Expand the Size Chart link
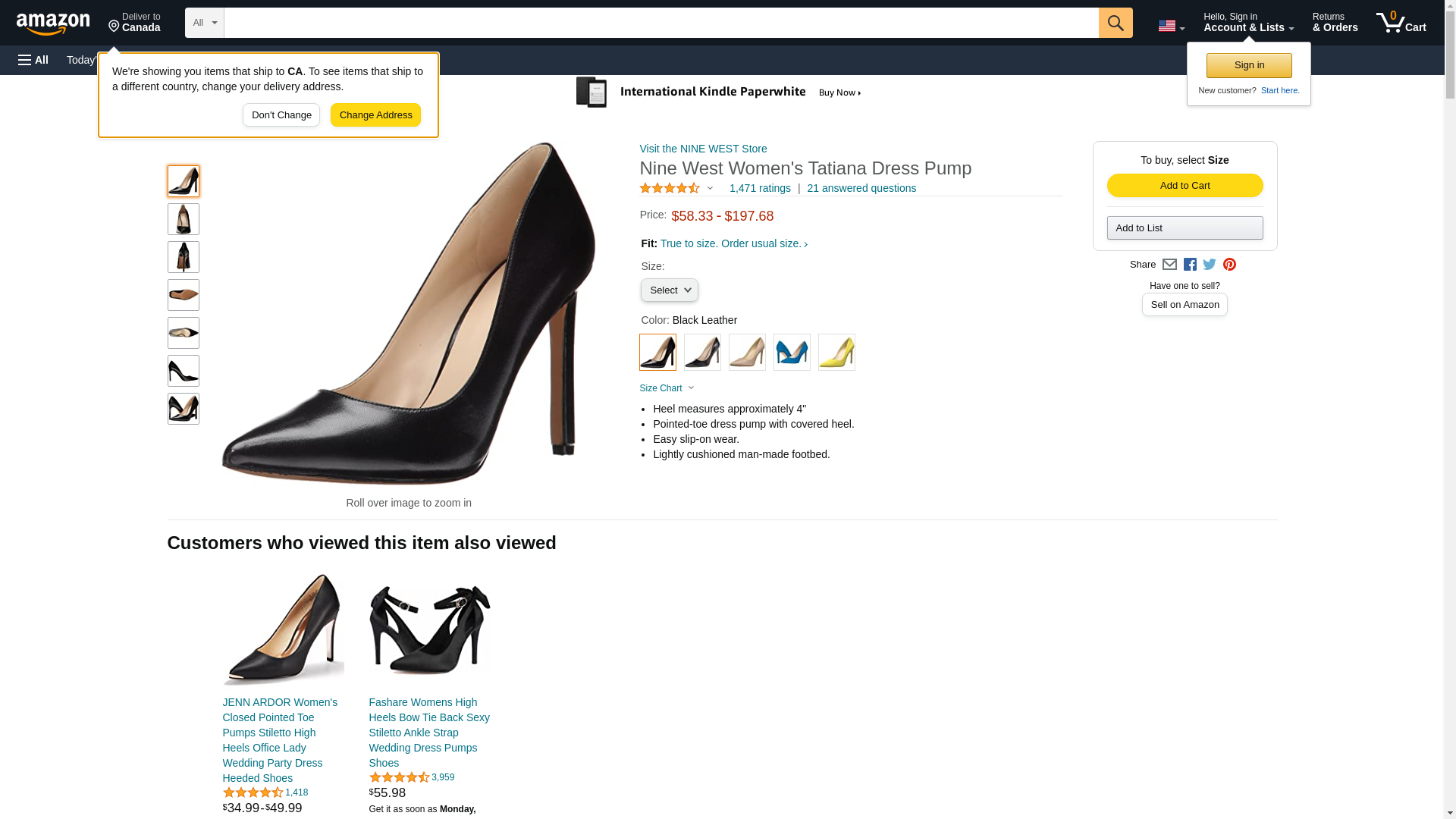Screen dimensions: 1456x819 point(667,388)
